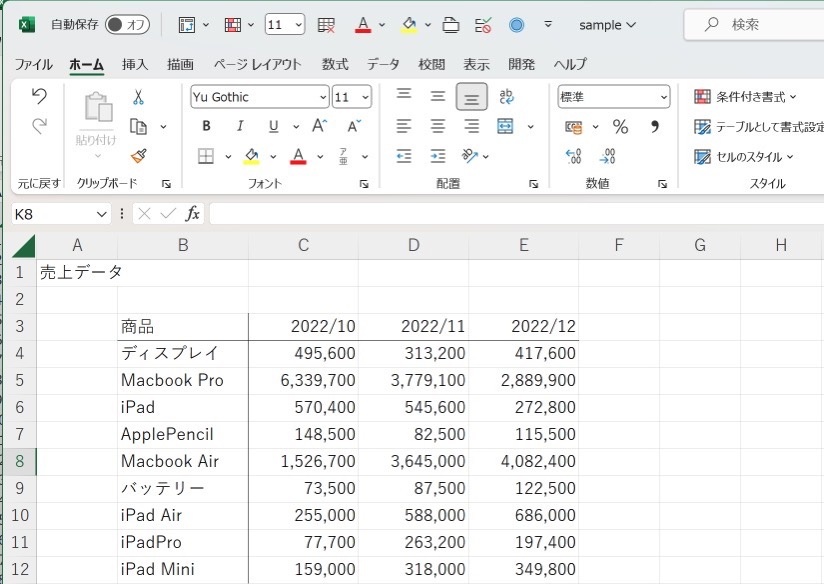Click the Redo arrow icon
The image size is (824, 584).
coord(39,126)
